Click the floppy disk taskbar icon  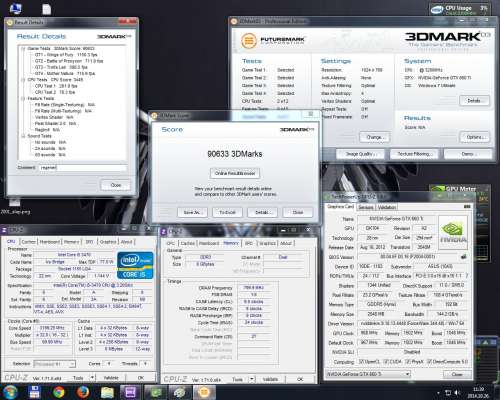pyautogui.click(x=34, y=392)
